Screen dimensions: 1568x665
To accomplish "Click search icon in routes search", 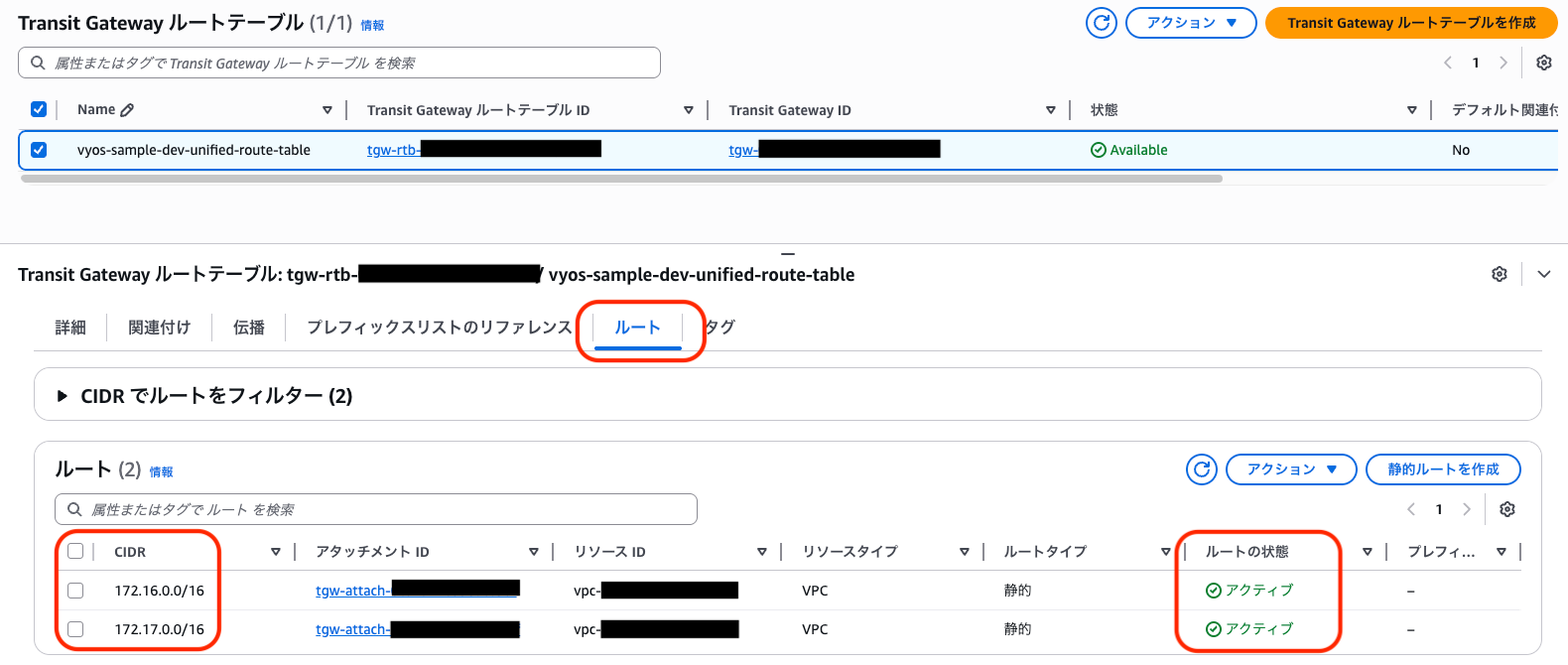I will tap(74, 509).
